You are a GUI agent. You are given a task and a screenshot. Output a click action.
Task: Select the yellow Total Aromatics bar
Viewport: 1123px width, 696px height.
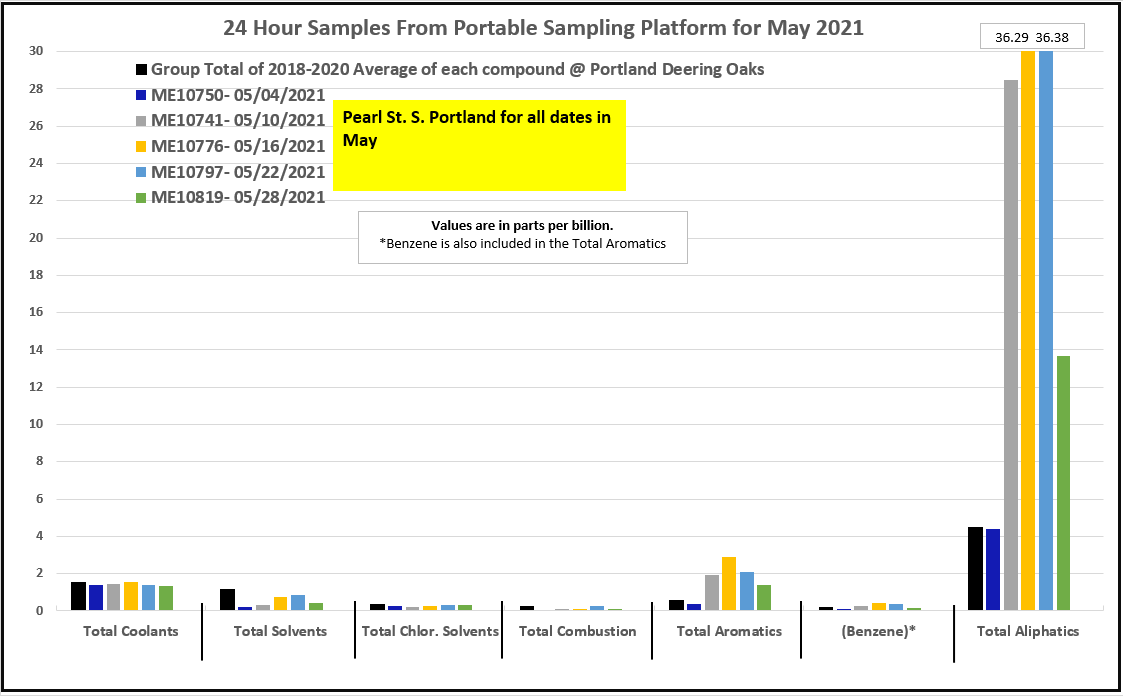click(729, 583)
